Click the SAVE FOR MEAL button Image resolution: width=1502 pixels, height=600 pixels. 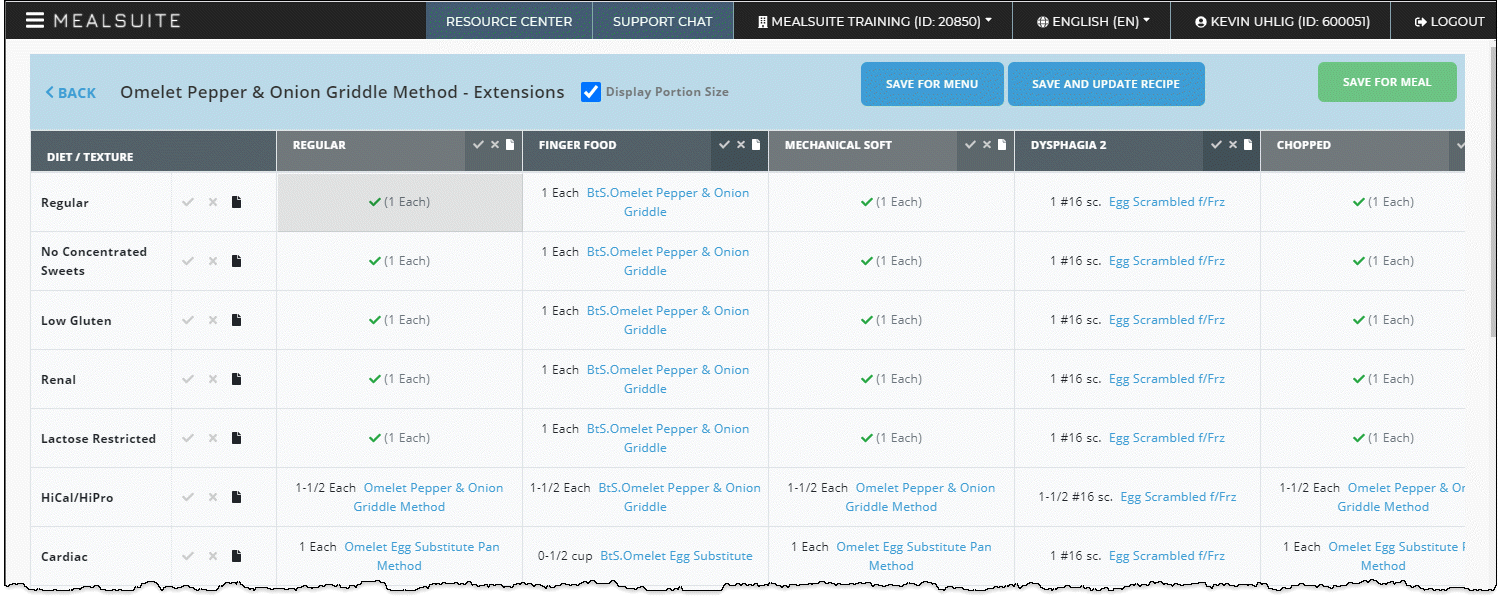[1387, 81]
